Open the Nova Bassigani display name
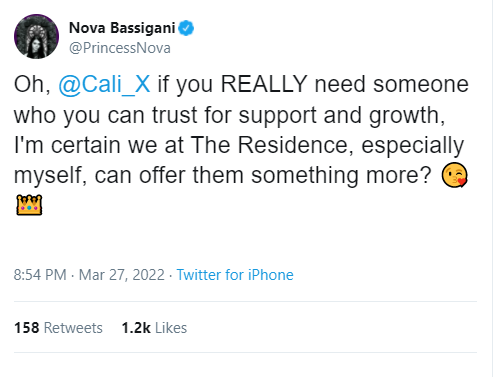 pyautogui.click(x=122, y=28)
